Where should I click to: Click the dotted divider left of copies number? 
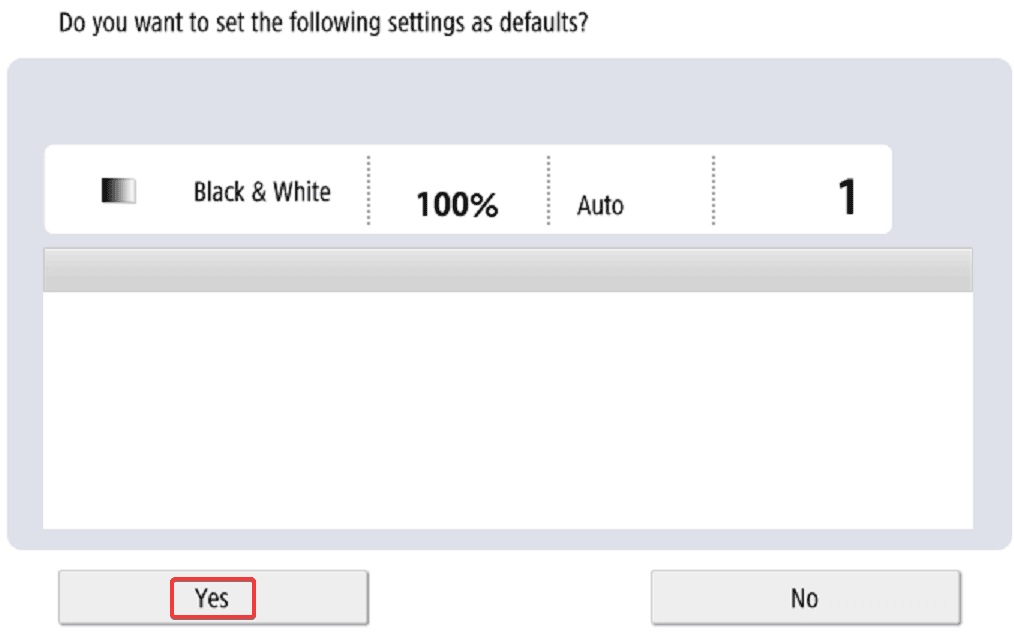click(713, 190)
